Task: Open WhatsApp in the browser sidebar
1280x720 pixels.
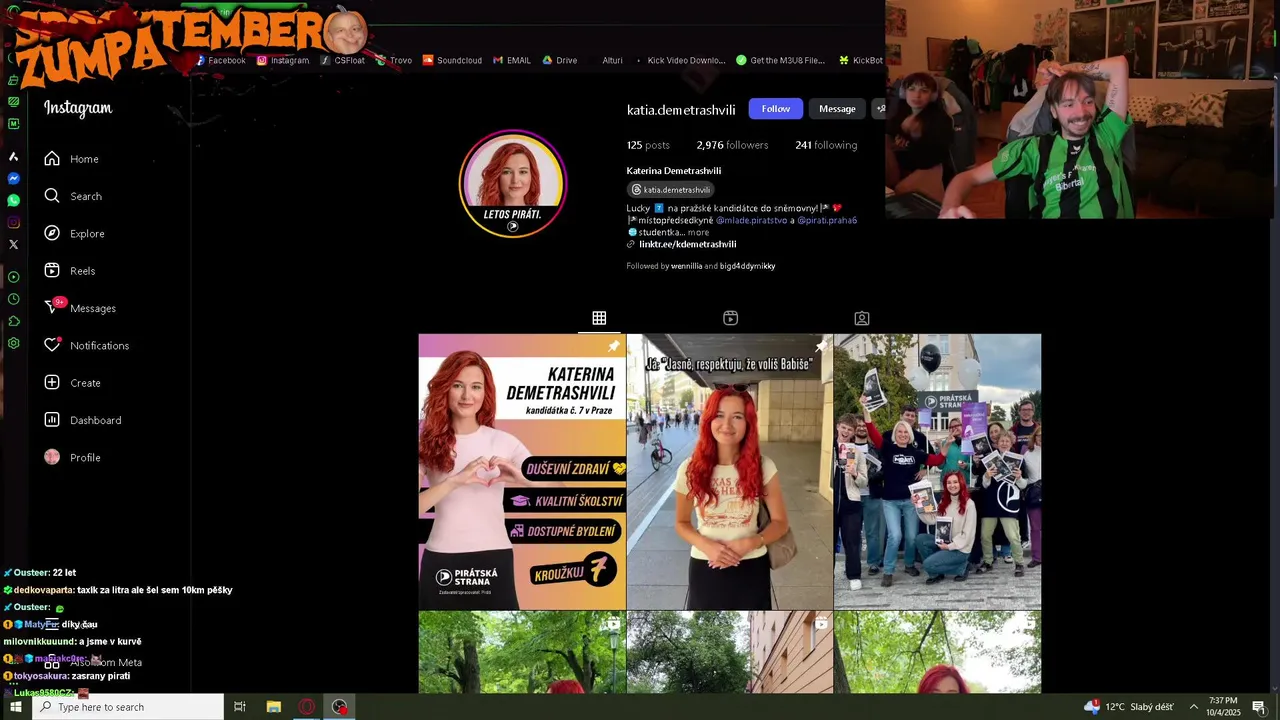Action: (x=14, y=200)
